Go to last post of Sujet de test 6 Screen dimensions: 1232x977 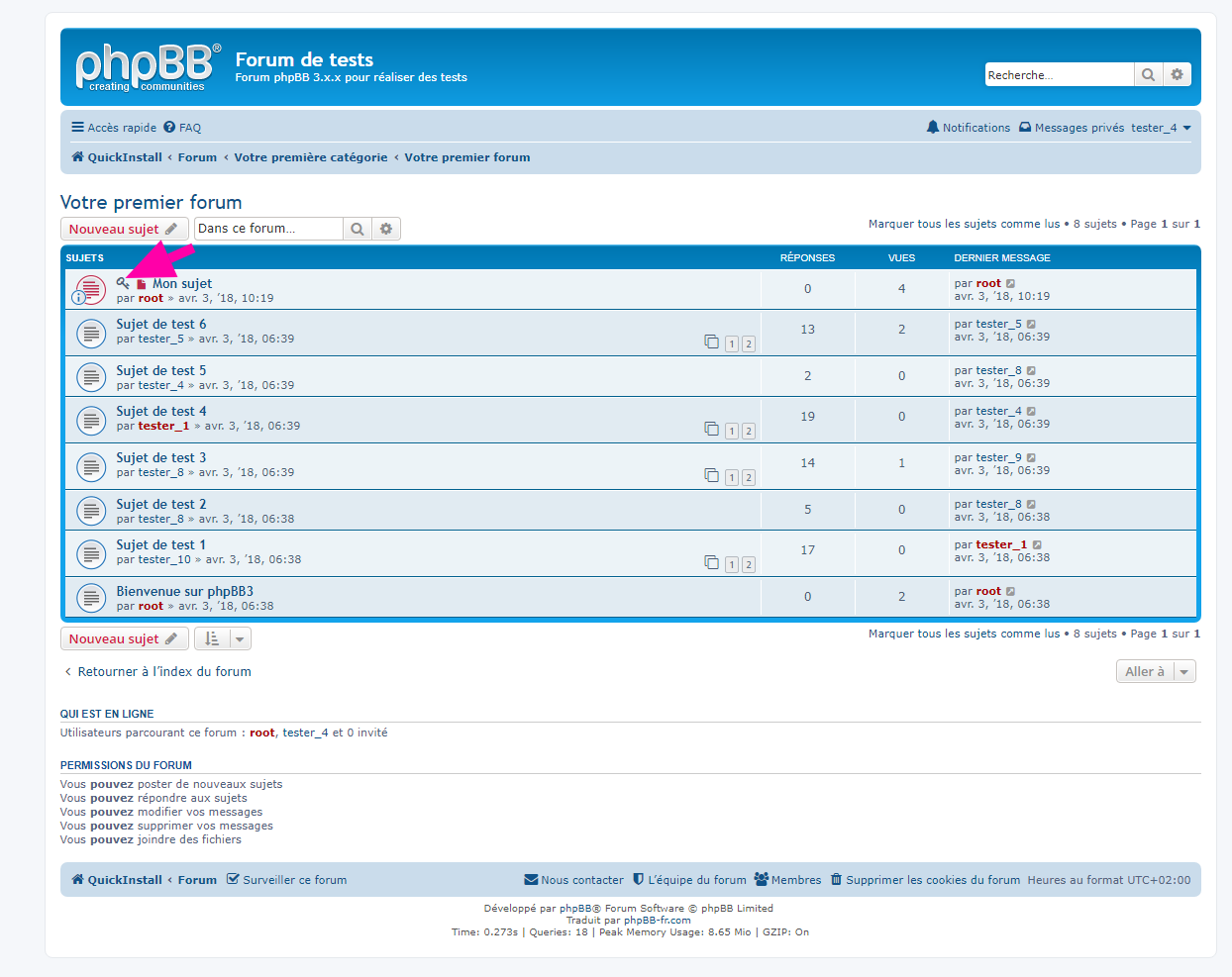1031,325
